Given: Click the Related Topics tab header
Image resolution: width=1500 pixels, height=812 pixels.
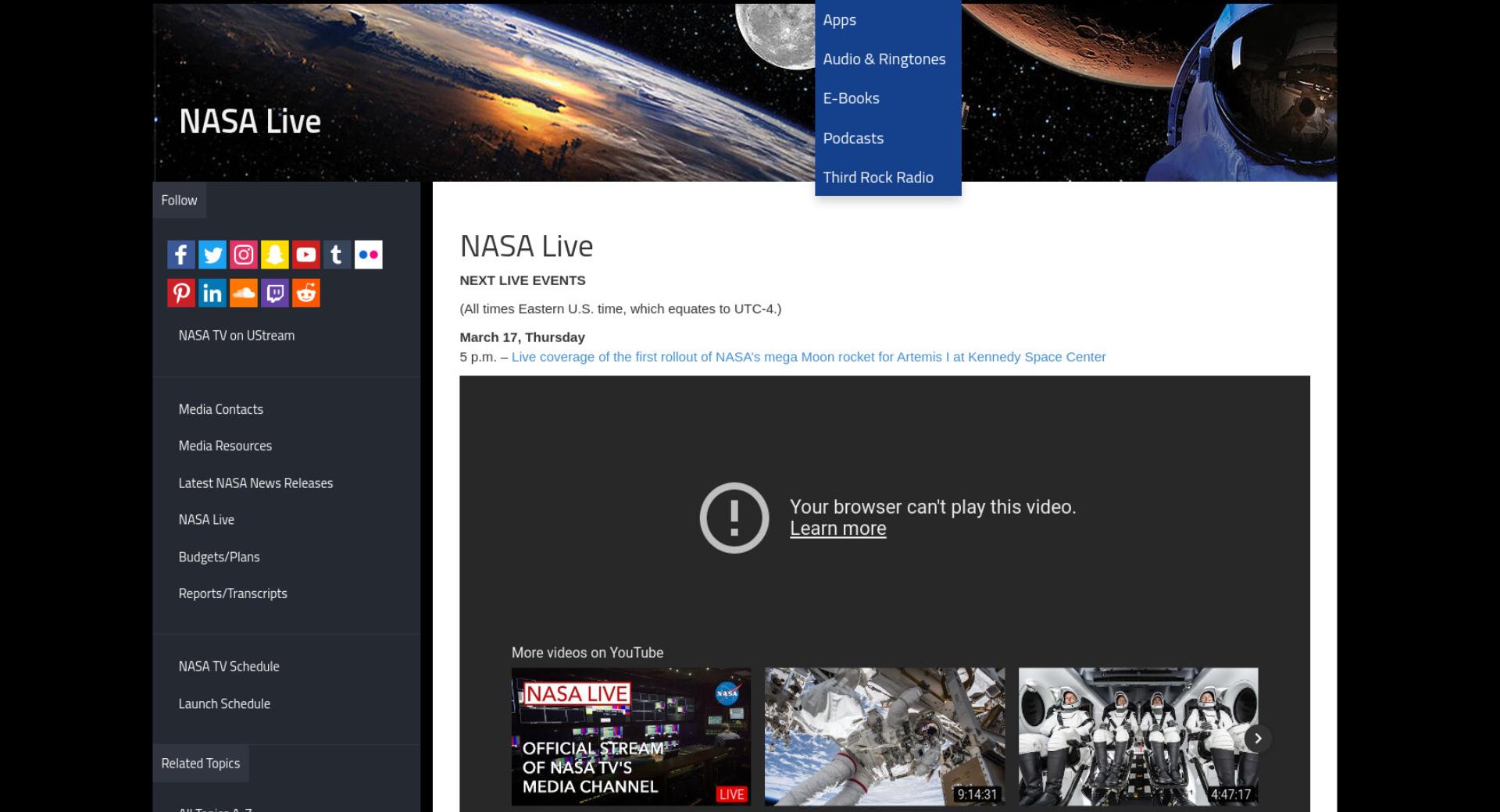Looking at the screenshot, I should pos(201,764).
